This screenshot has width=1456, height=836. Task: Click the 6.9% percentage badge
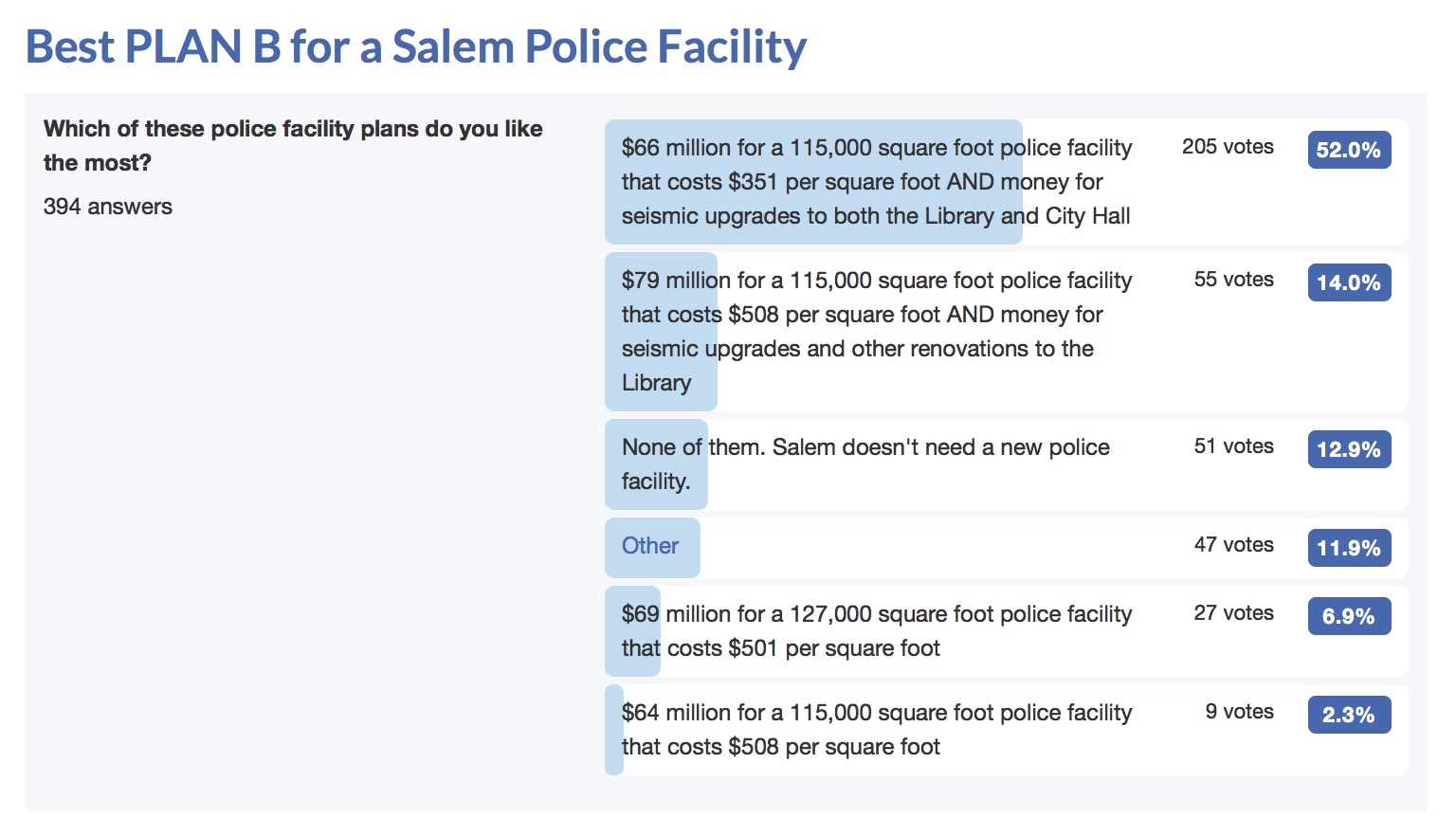coord(1349,616)
